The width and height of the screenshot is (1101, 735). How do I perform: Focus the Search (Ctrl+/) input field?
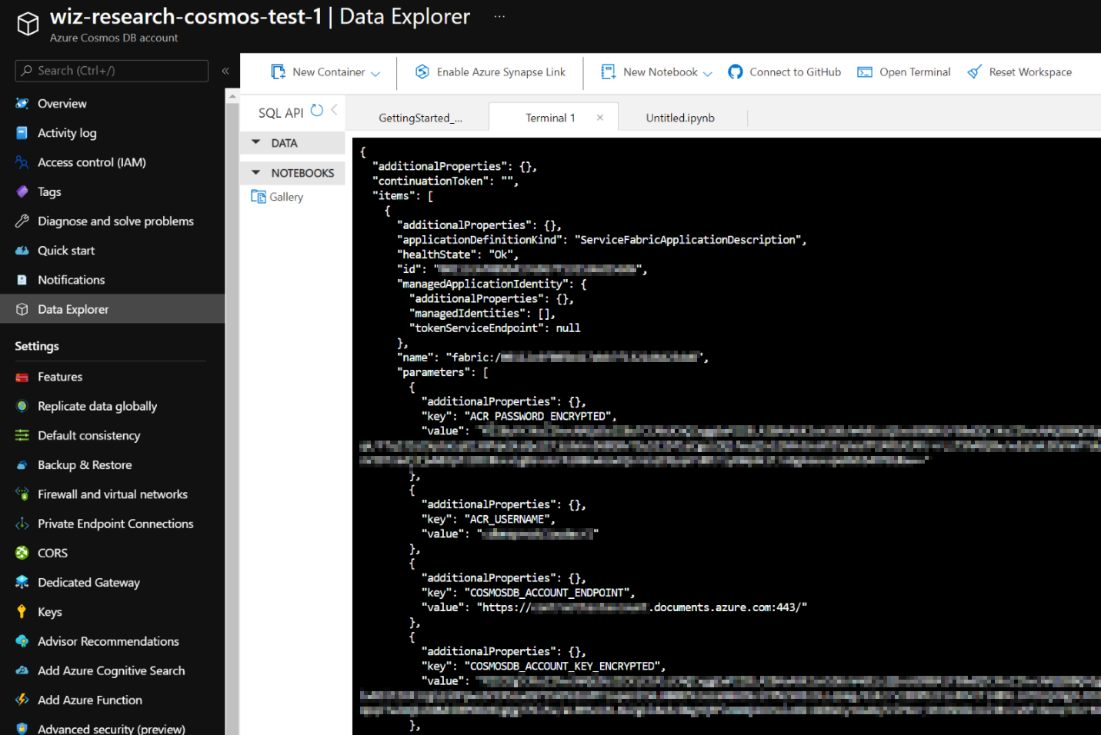click(x=112, y=70)
